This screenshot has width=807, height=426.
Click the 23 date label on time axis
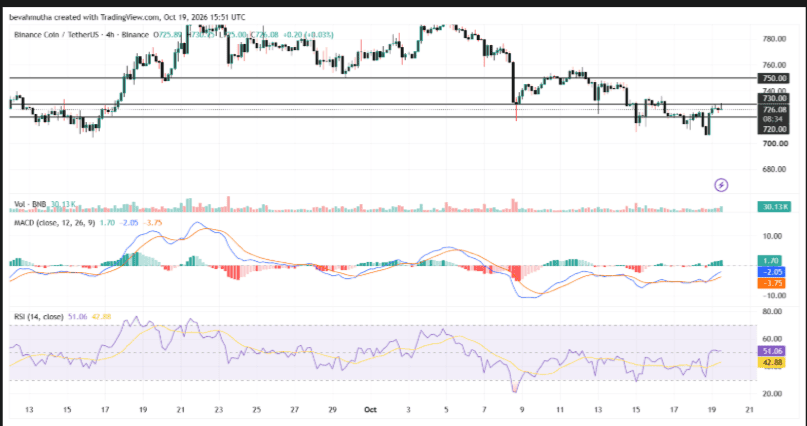(218, 410)
